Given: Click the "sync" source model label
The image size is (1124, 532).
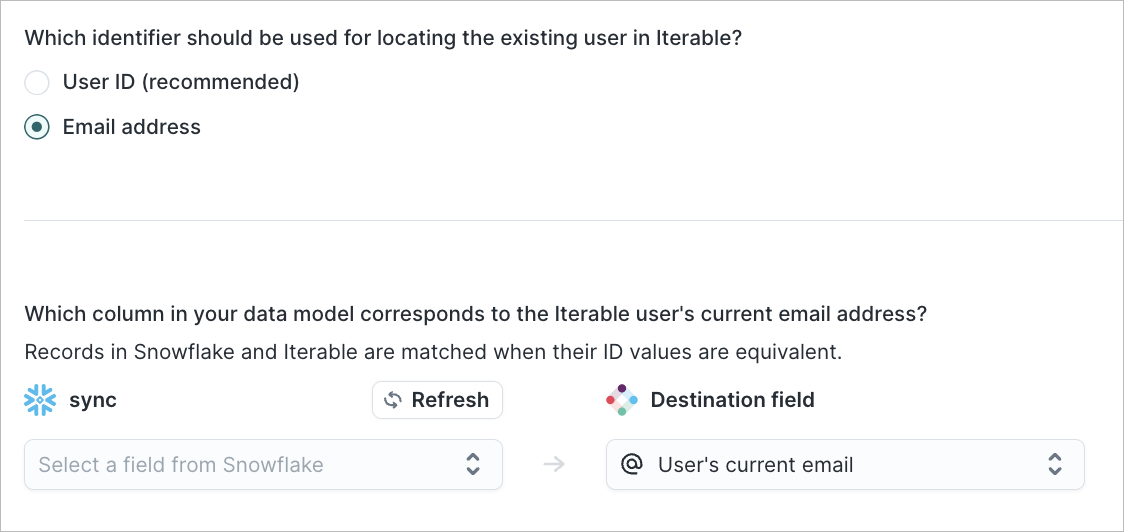Looking at the screenshot, I should click(92, 399).
